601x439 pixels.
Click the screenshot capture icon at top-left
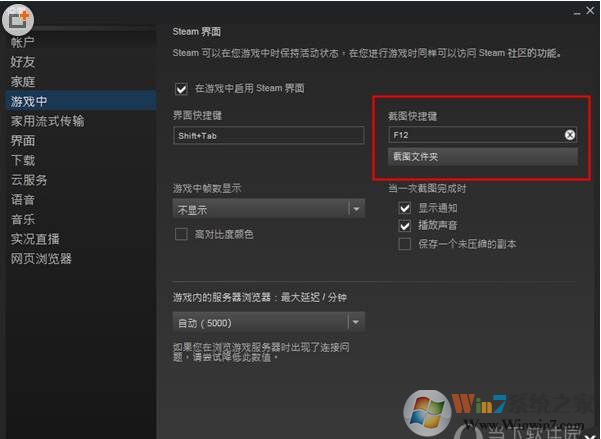(18, 19)
